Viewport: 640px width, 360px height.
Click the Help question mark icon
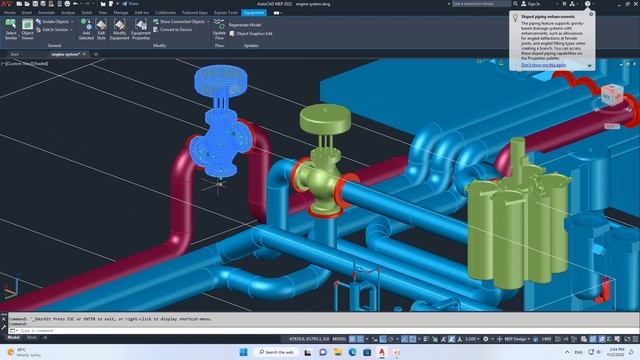pyautogui.click(x=587, y=4)
